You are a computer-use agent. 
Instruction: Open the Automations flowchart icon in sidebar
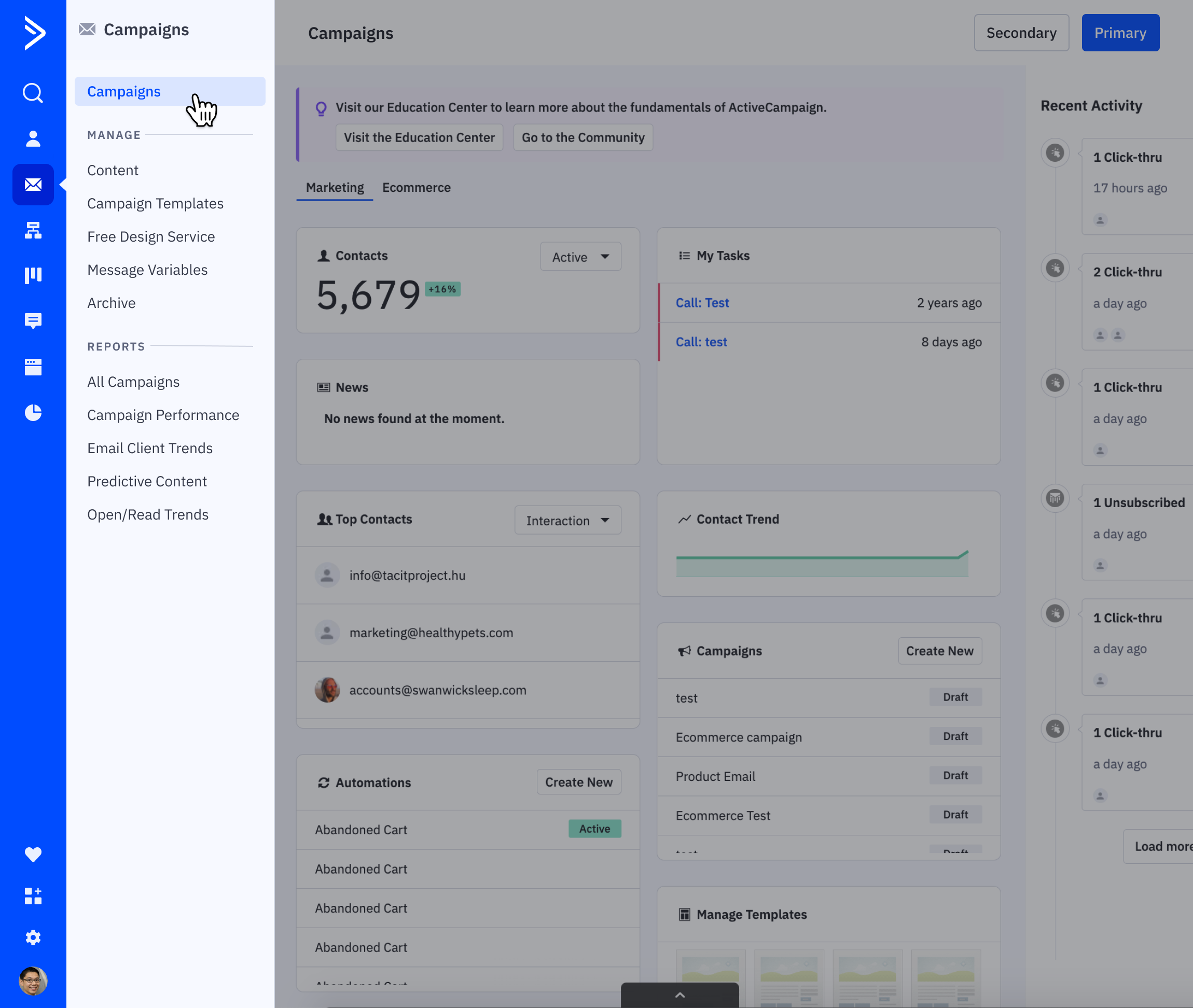pyautogui.click(x=33, y=230)
